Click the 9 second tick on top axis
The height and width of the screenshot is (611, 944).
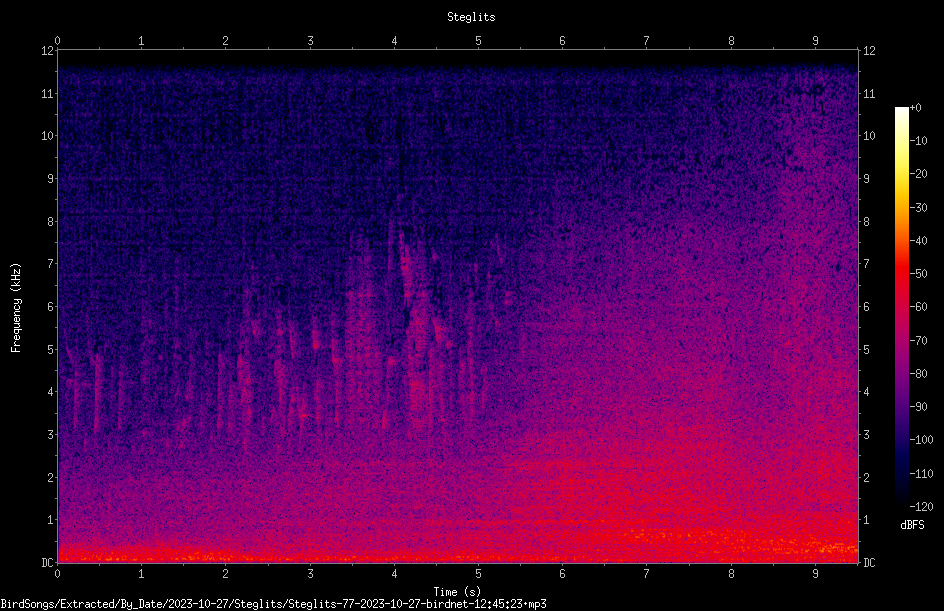[x=815, y=41]
